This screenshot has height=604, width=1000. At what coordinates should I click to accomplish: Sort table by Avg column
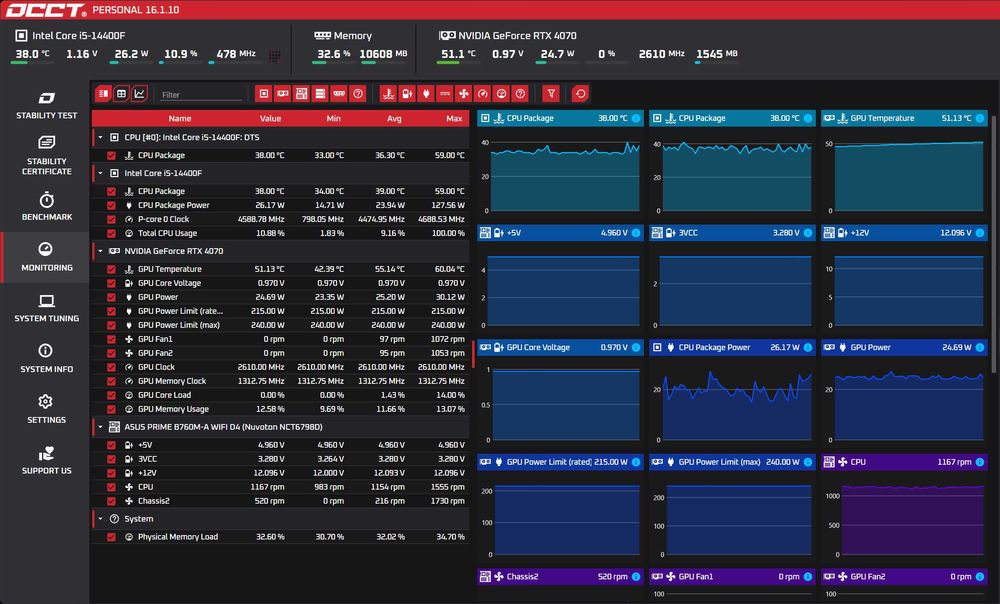click(x=394, y=119)
